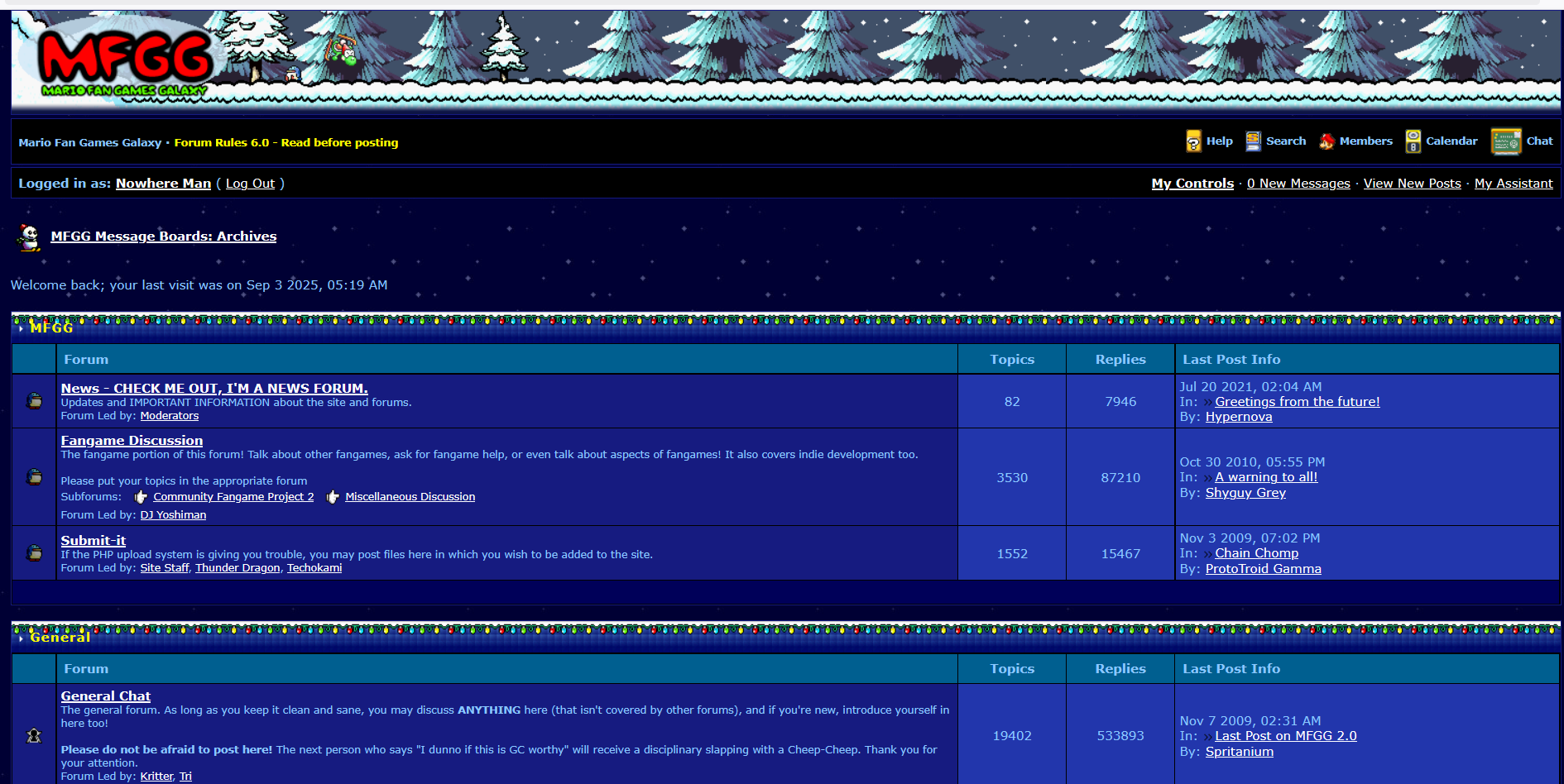Open the Fangame Discussion forum

pyautogui.click(x=132, y=441)
